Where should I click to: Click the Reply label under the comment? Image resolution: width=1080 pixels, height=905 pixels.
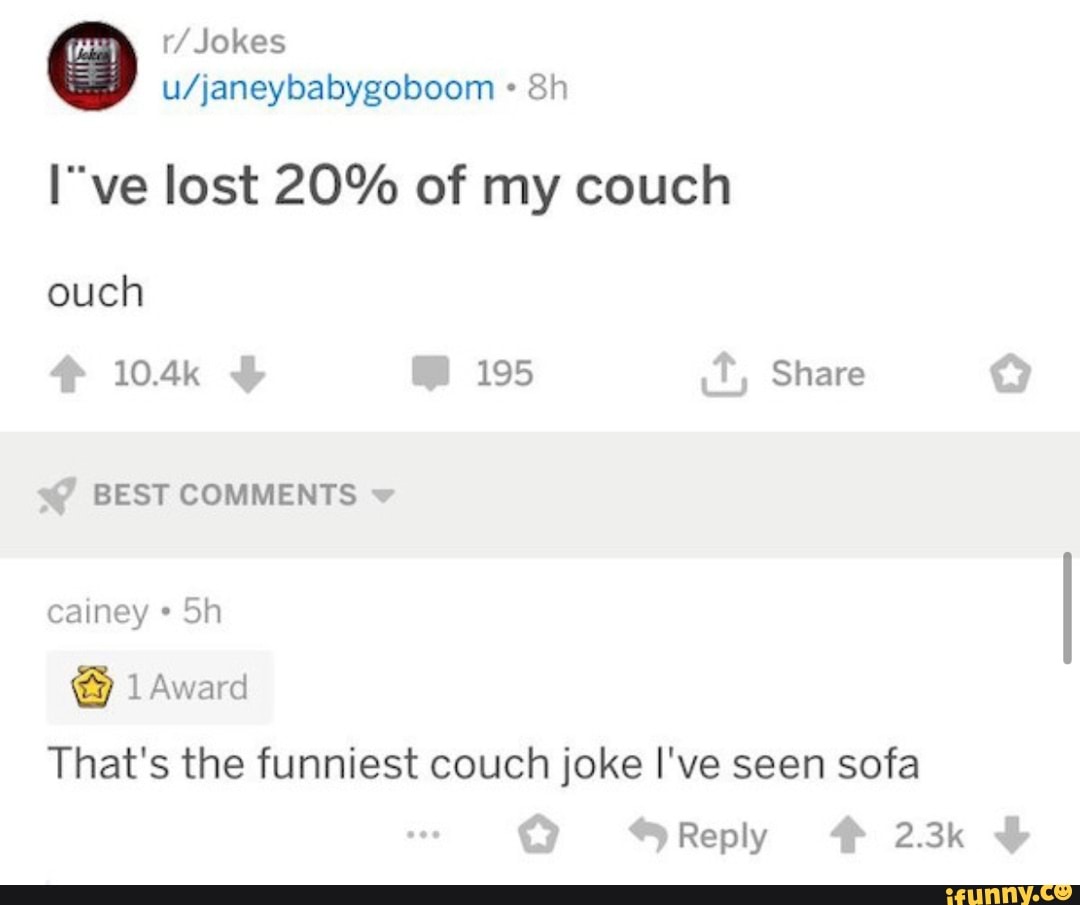point(722,833)
